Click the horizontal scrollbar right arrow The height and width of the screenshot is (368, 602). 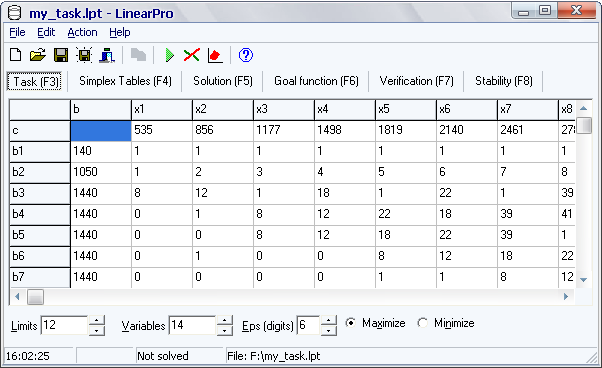click(566, 297)
